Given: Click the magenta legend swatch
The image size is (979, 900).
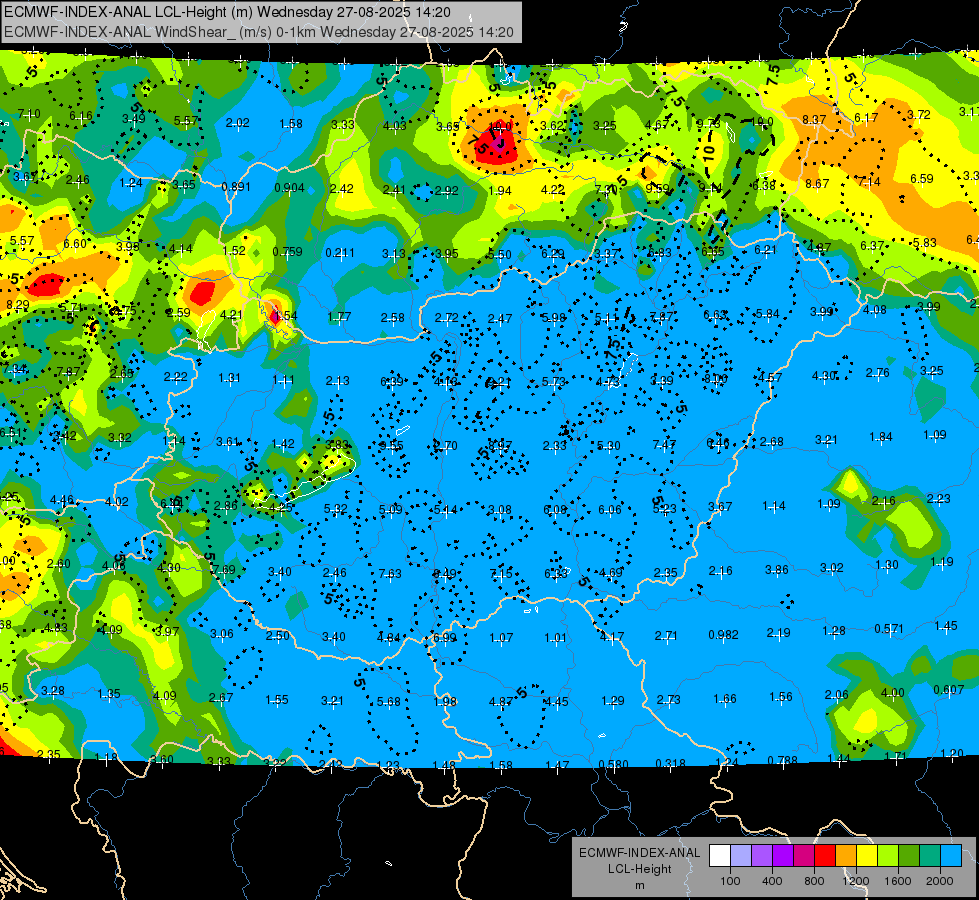Looking at the screenshot, I should coord(804,855).
